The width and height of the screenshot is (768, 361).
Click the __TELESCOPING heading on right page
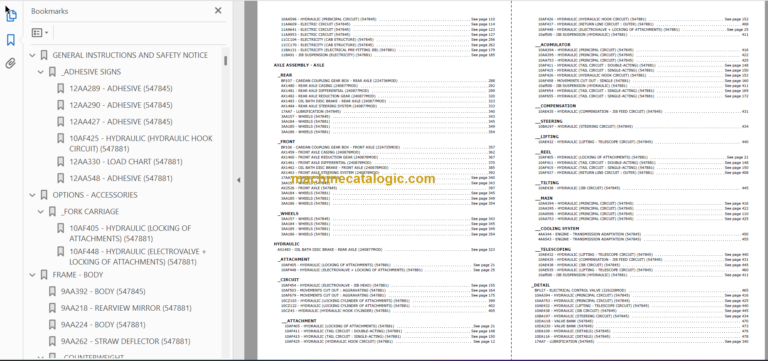click(x=552, y=249)
